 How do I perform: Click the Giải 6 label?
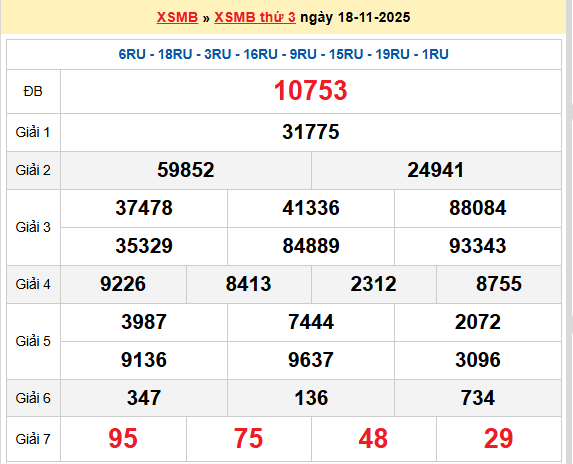click(33, 398)
